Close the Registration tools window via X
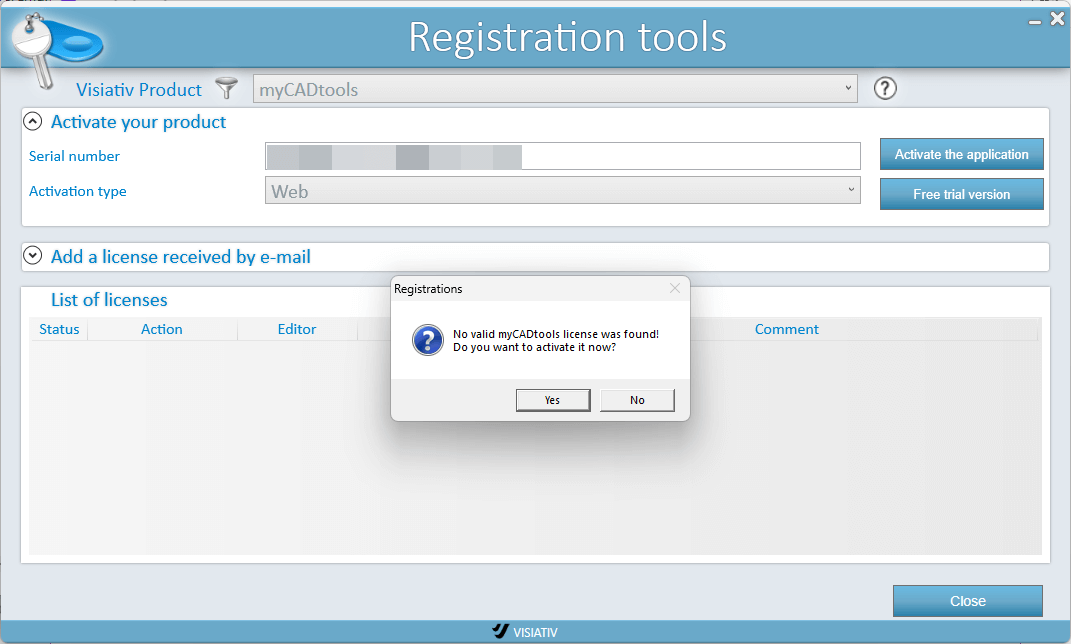 pyautogui.click(x=1057, y=18)
